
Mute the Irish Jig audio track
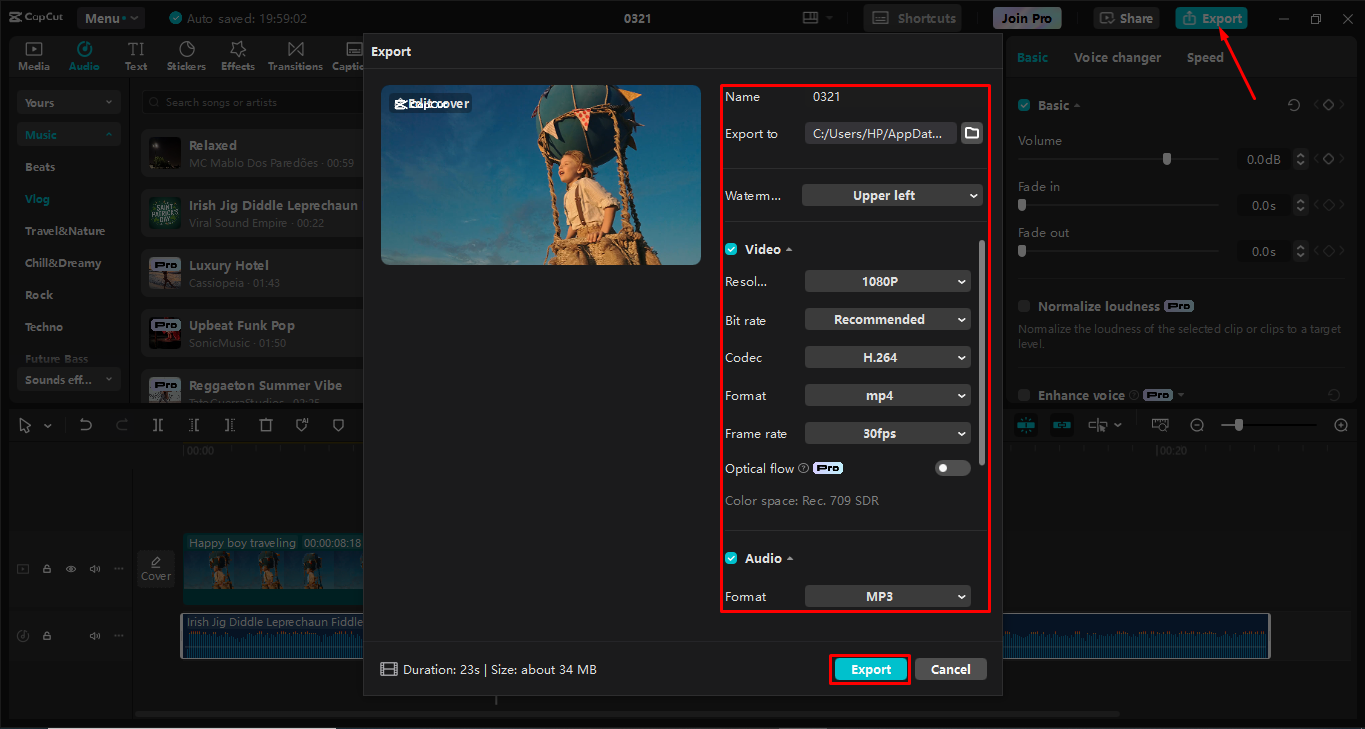click(x=94, y=635)
